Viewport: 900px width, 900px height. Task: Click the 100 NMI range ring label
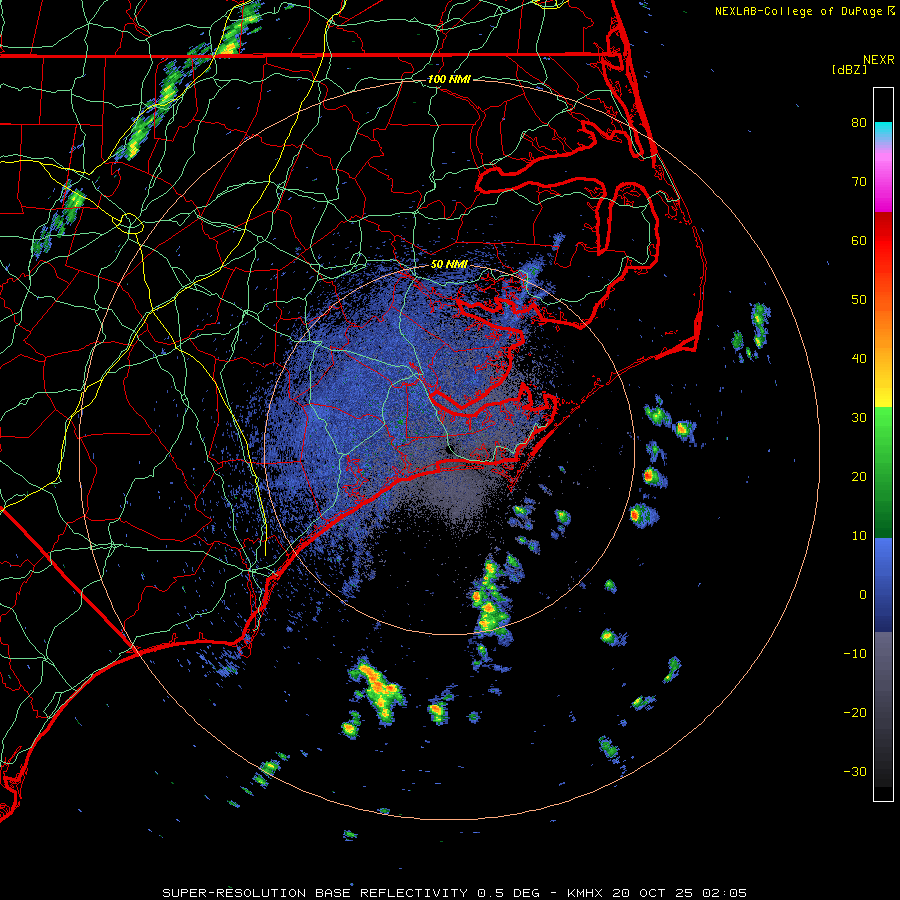[449, 79]
